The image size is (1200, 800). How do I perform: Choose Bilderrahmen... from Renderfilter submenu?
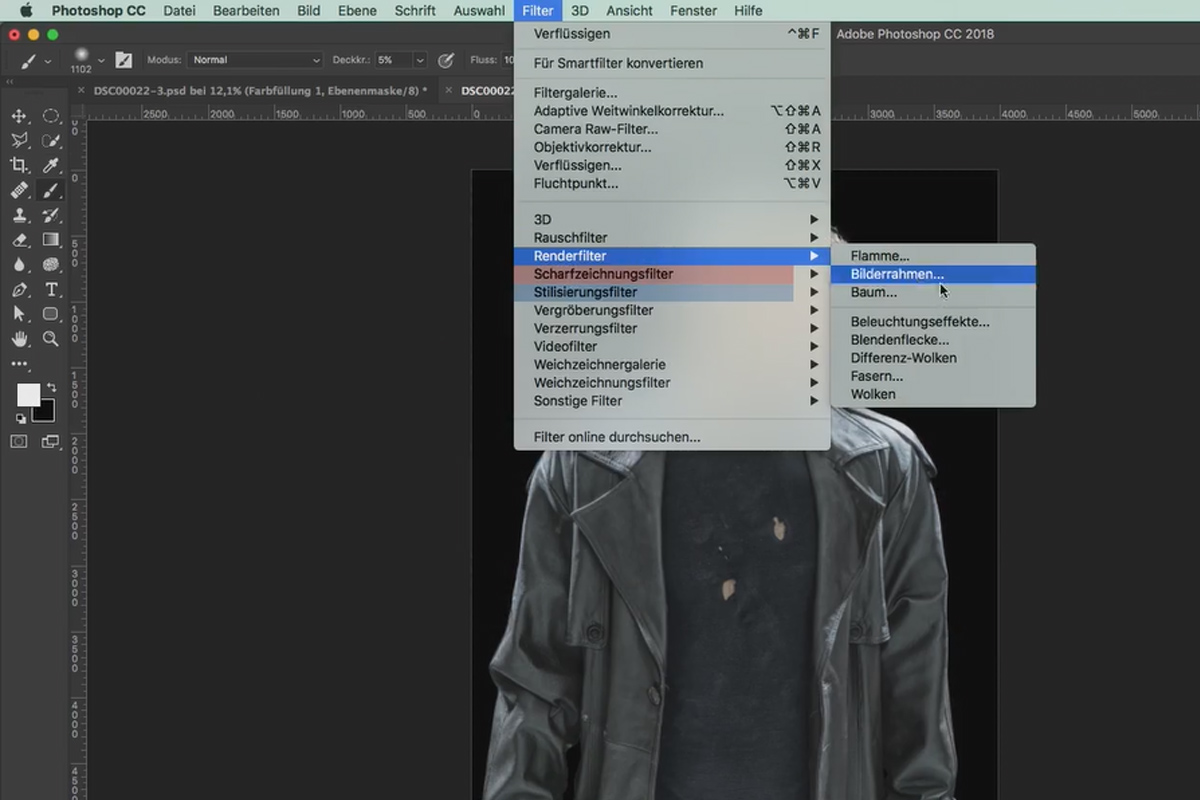933,274
